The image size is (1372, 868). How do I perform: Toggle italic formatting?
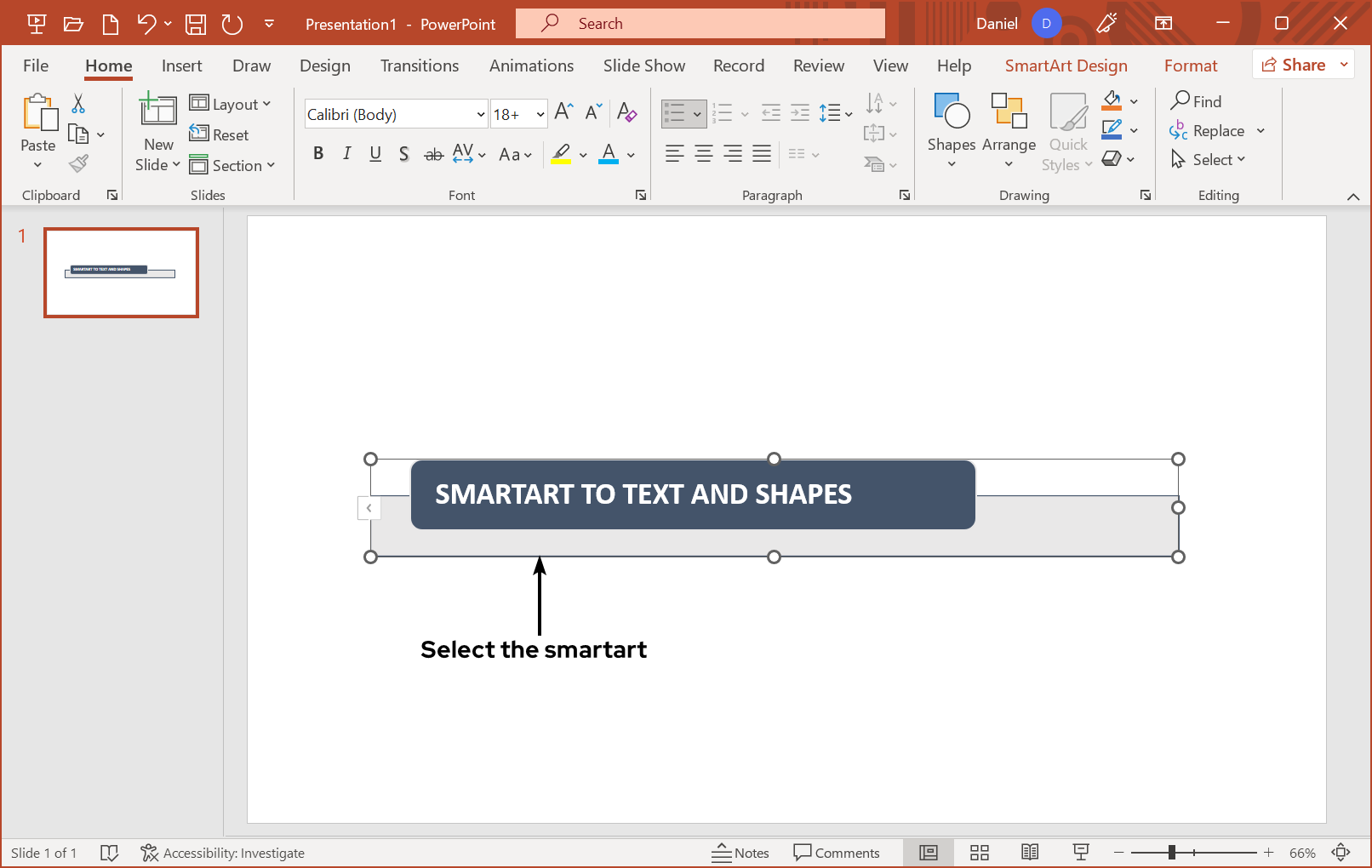click(346, 154)
